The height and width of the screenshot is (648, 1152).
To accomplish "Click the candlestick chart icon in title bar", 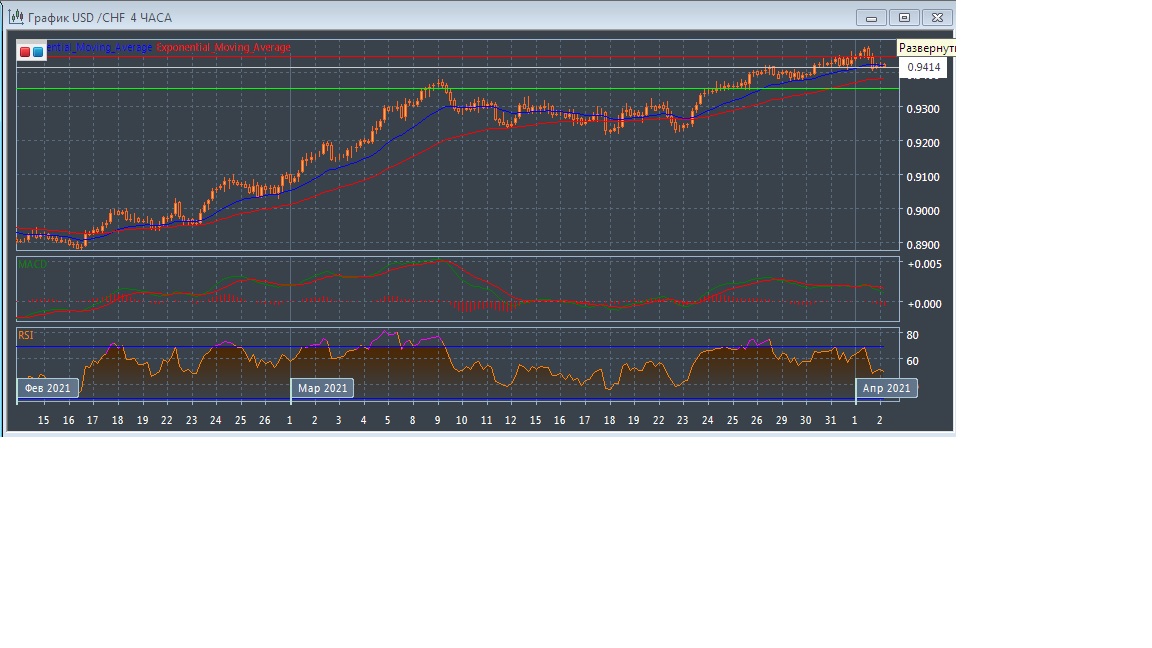I will [16, 17].
